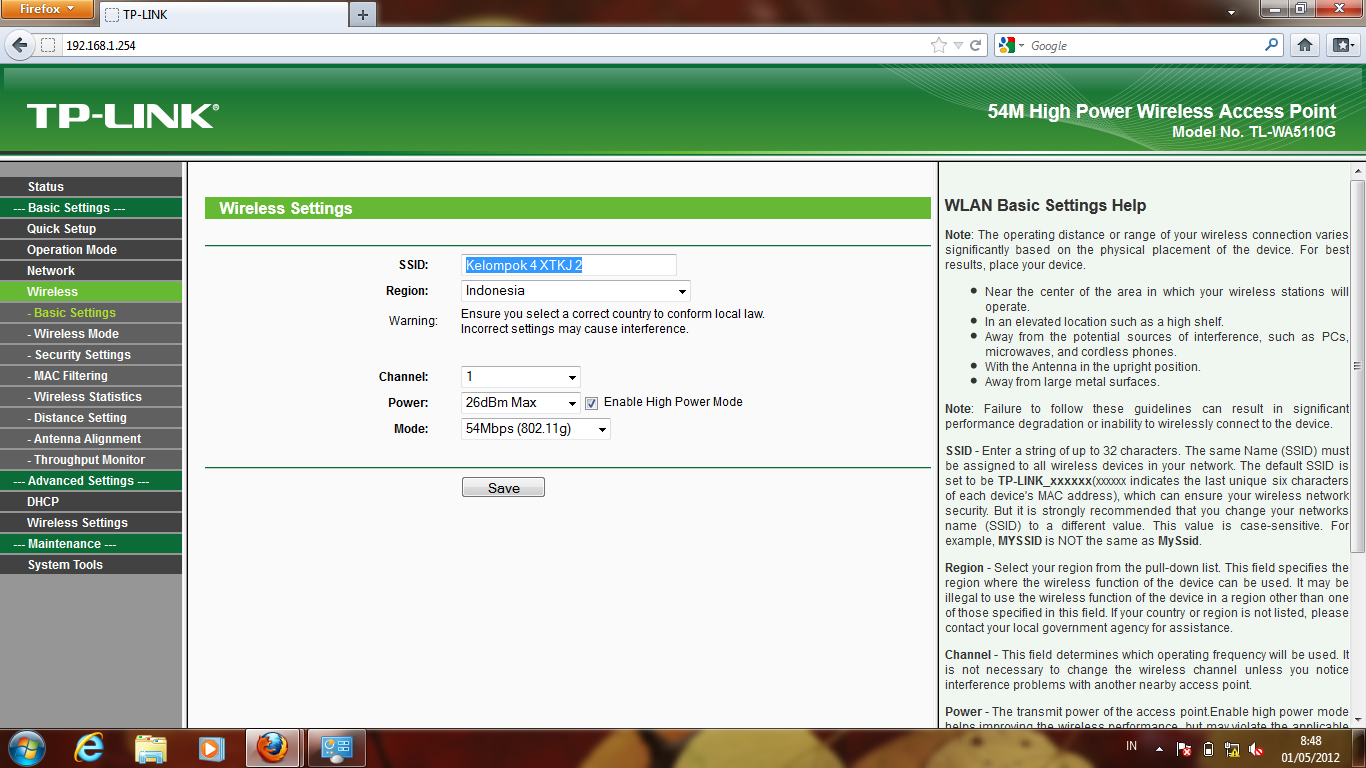Show hidden tray icons arrow
The height and width of the screenshot is (768, 1366).
[x=1160, y=749]
